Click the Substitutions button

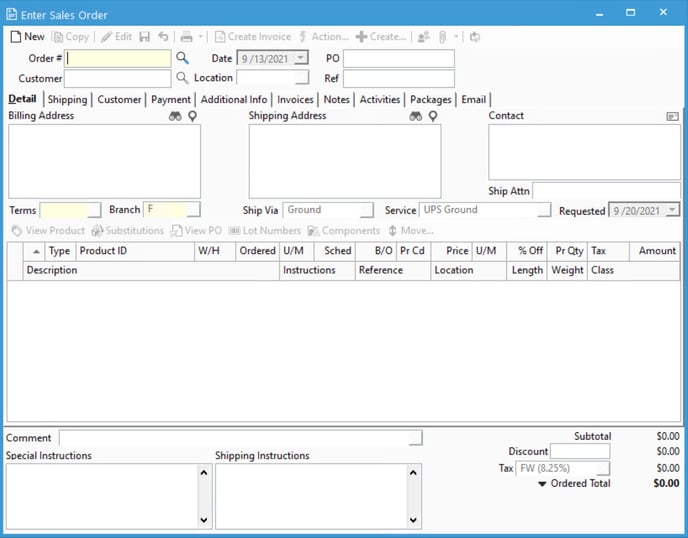point(128,231)
